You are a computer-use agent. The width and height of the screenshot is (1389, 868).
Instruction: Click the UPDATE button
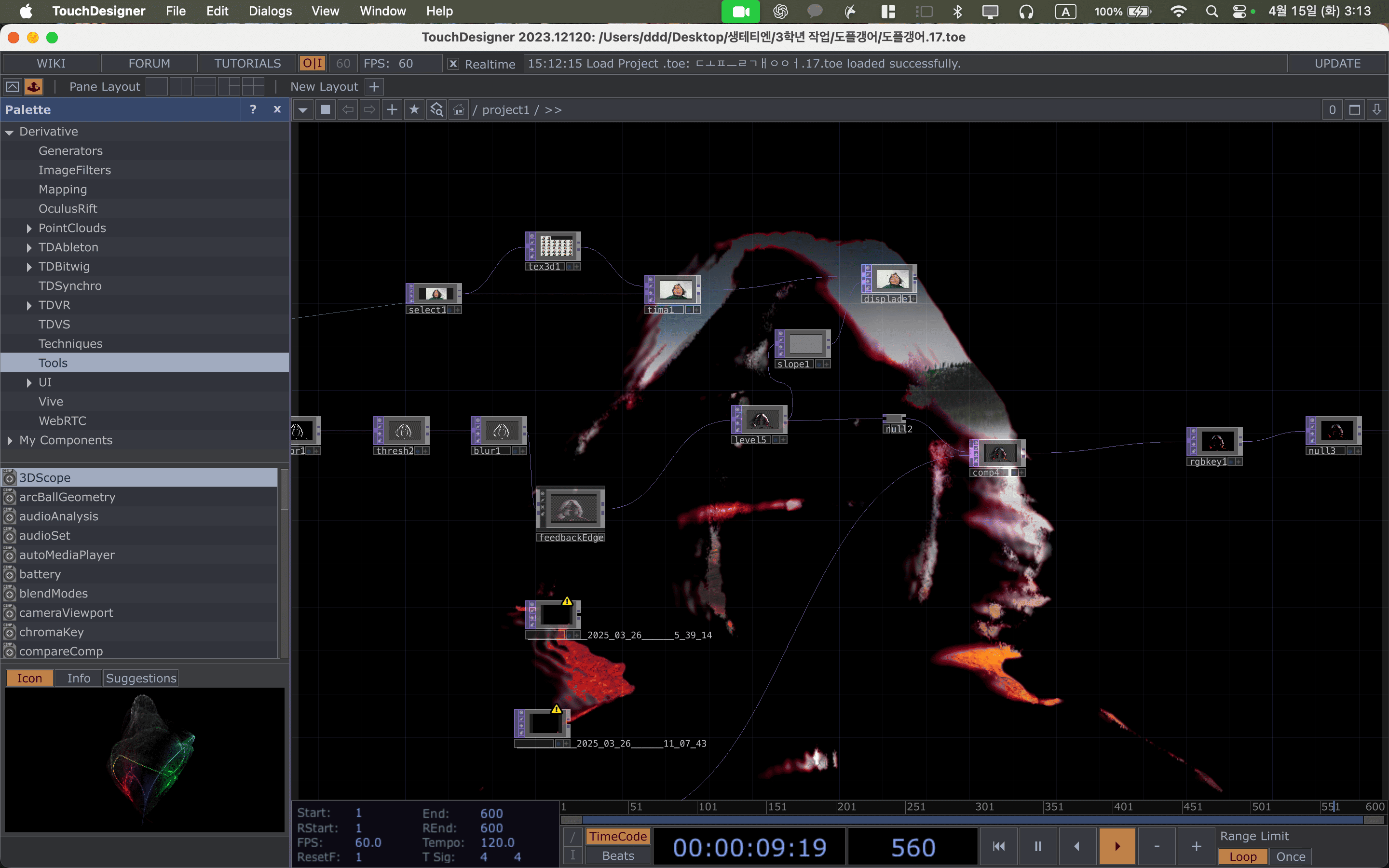[x=1337, y=63]
